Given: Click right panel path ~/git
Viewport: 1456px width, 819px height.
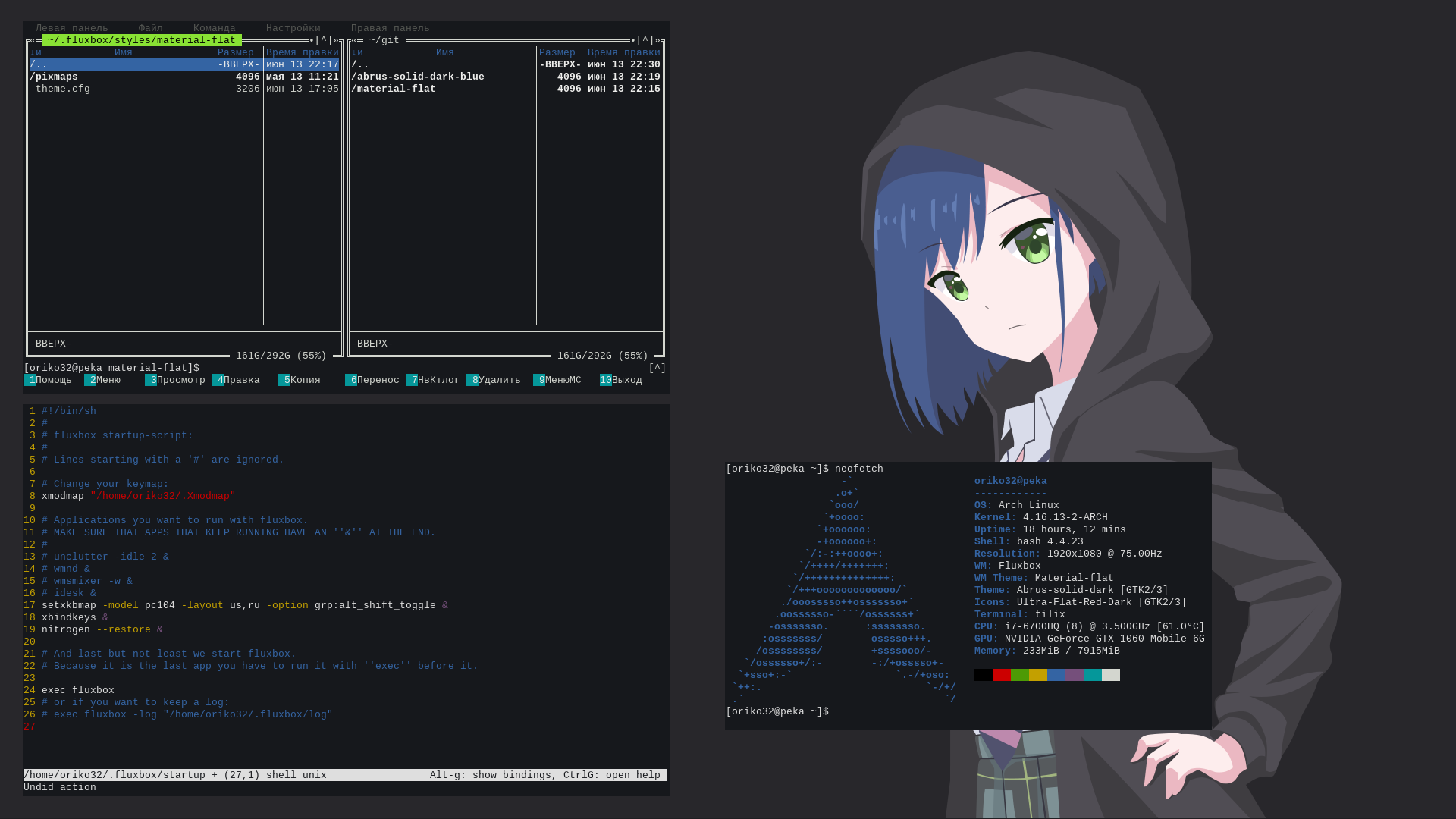Looking at the screenshot, I should [384, 40].
